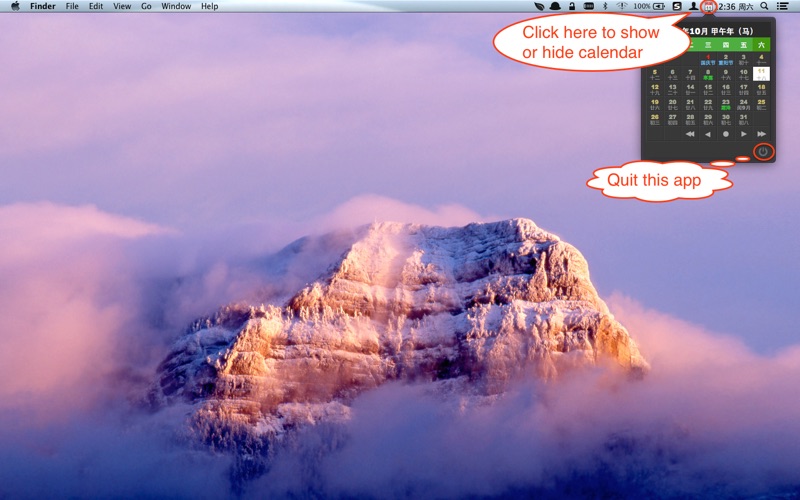Open the Edit menu
800x500 pixels.
point(96,6)
